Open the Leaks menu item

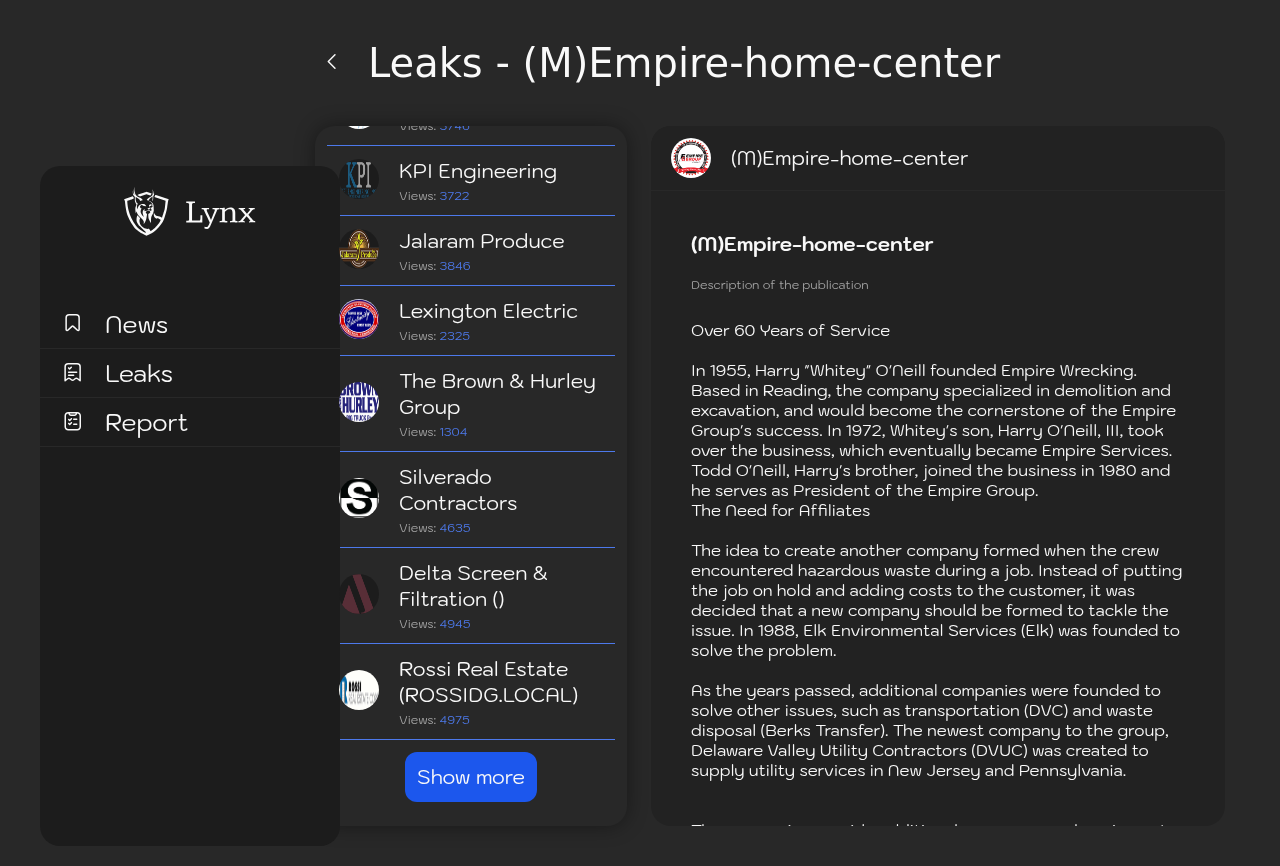click(x=190, y=373)
